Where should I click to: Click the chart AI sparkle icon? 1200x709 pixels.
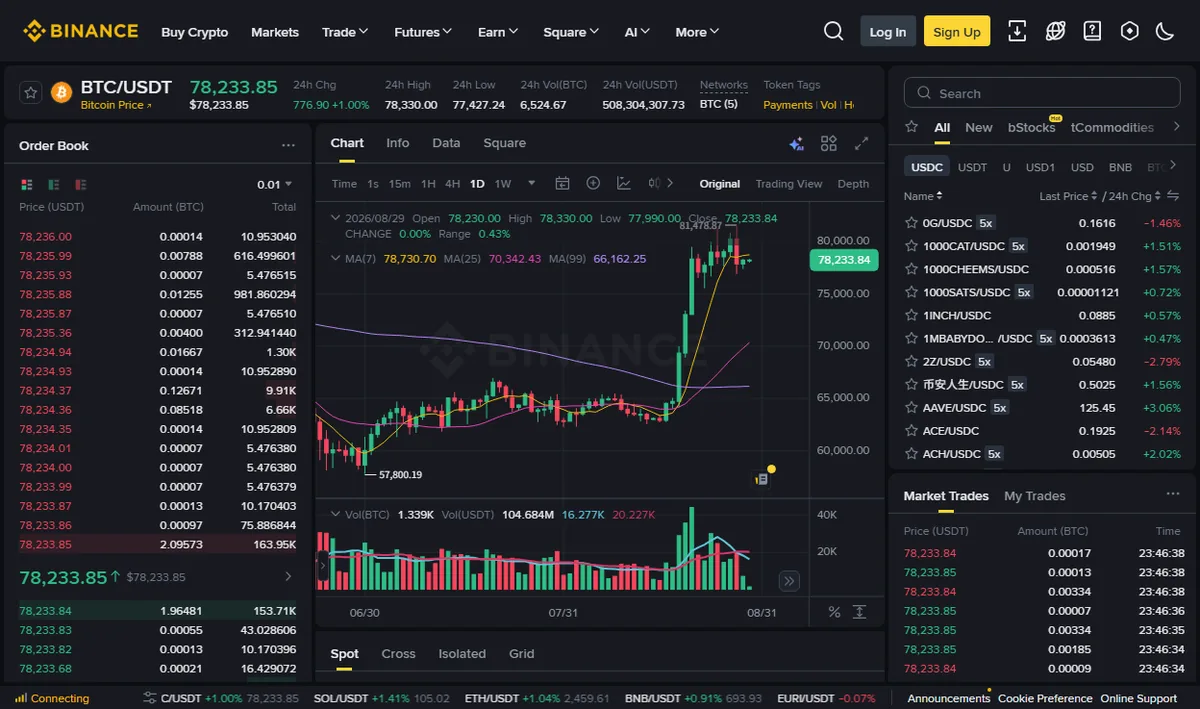[797, 144]
